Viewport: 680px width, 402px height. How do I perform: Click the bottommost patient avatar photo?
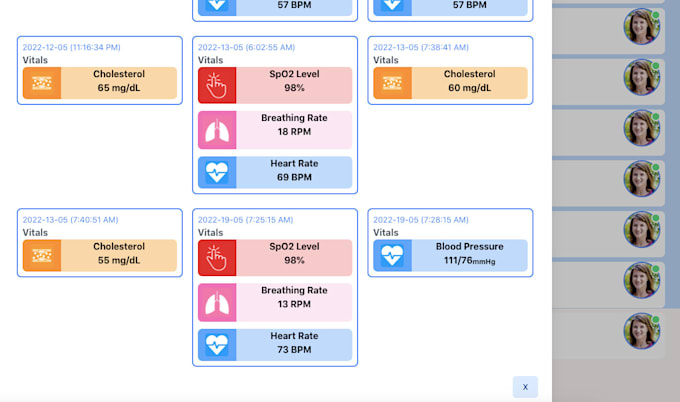click(641, 331)
